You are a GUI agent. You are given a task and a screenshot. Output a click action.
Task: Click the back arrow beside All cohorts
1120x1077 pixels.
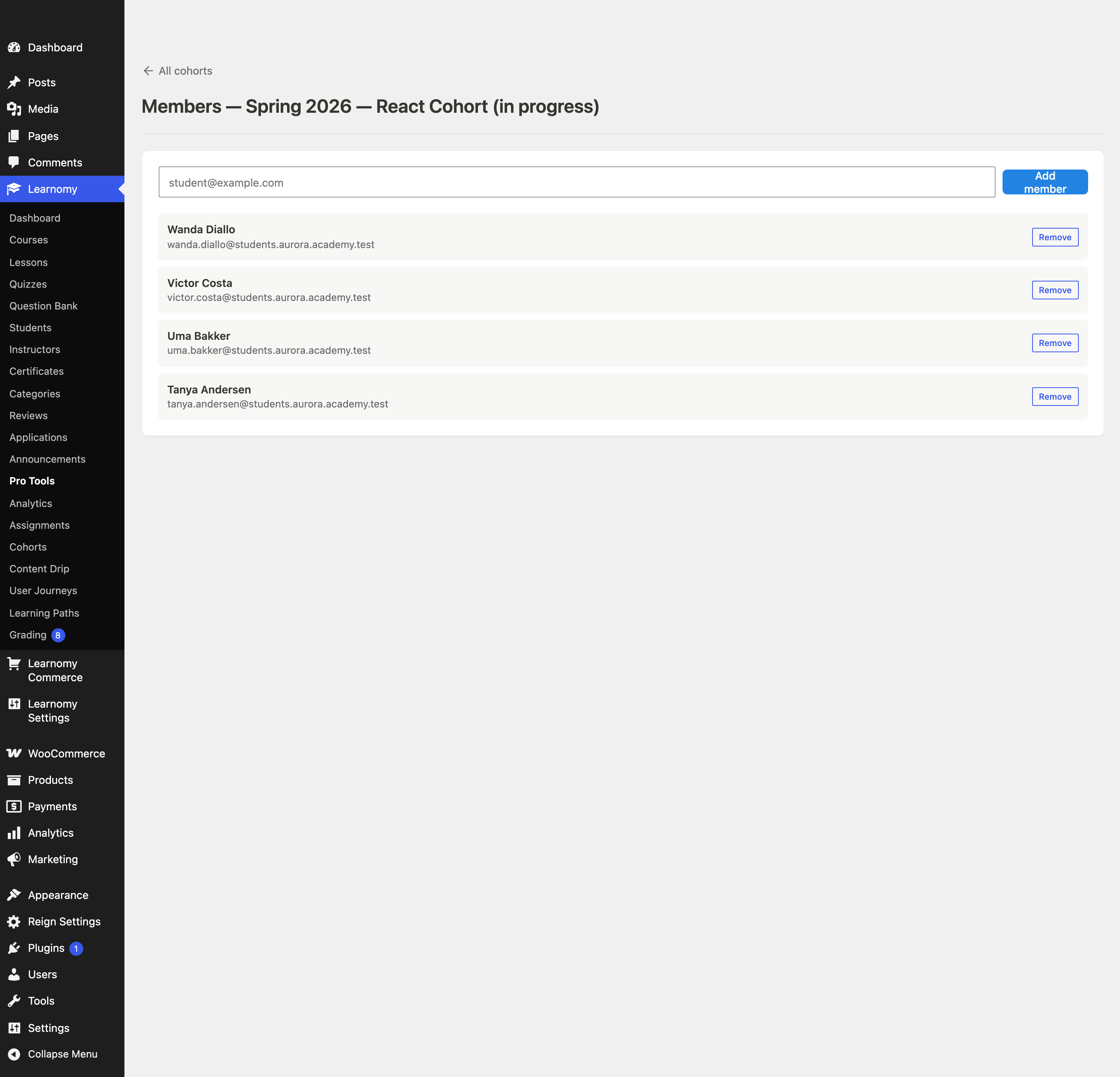tap(148, 71)
